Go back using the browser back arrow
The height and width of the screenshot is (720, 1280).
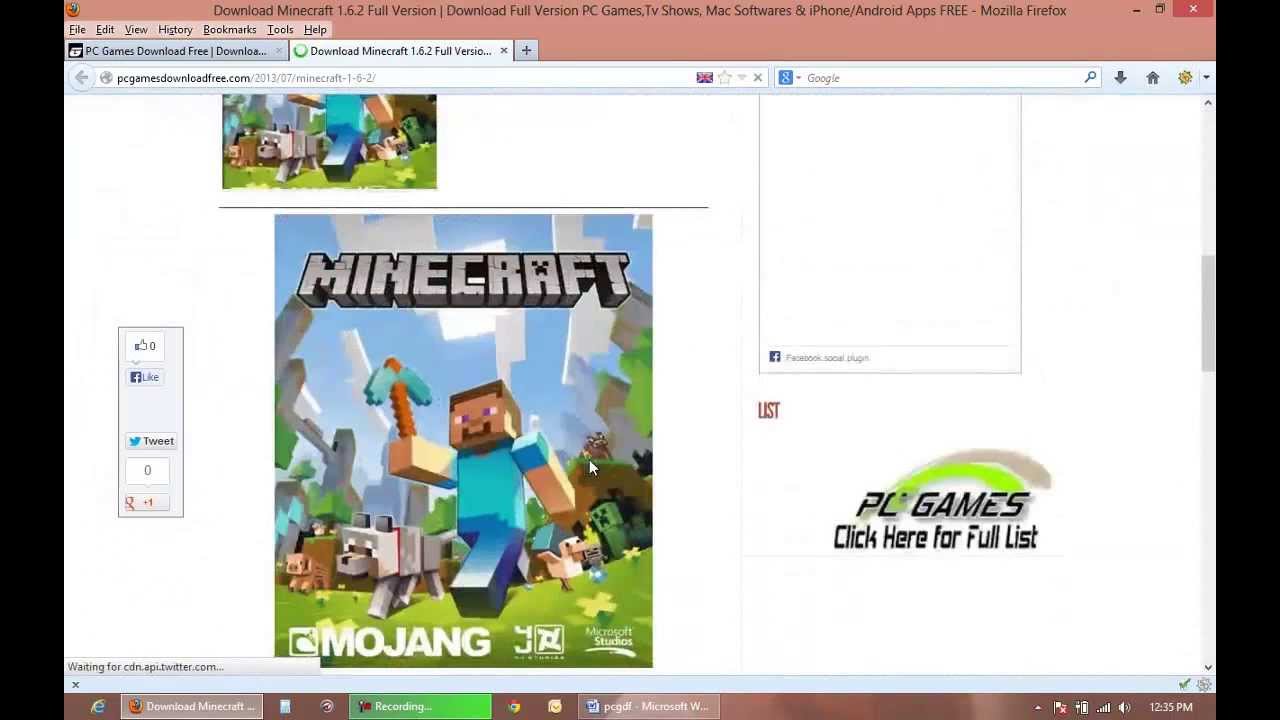tap(82, 78)
